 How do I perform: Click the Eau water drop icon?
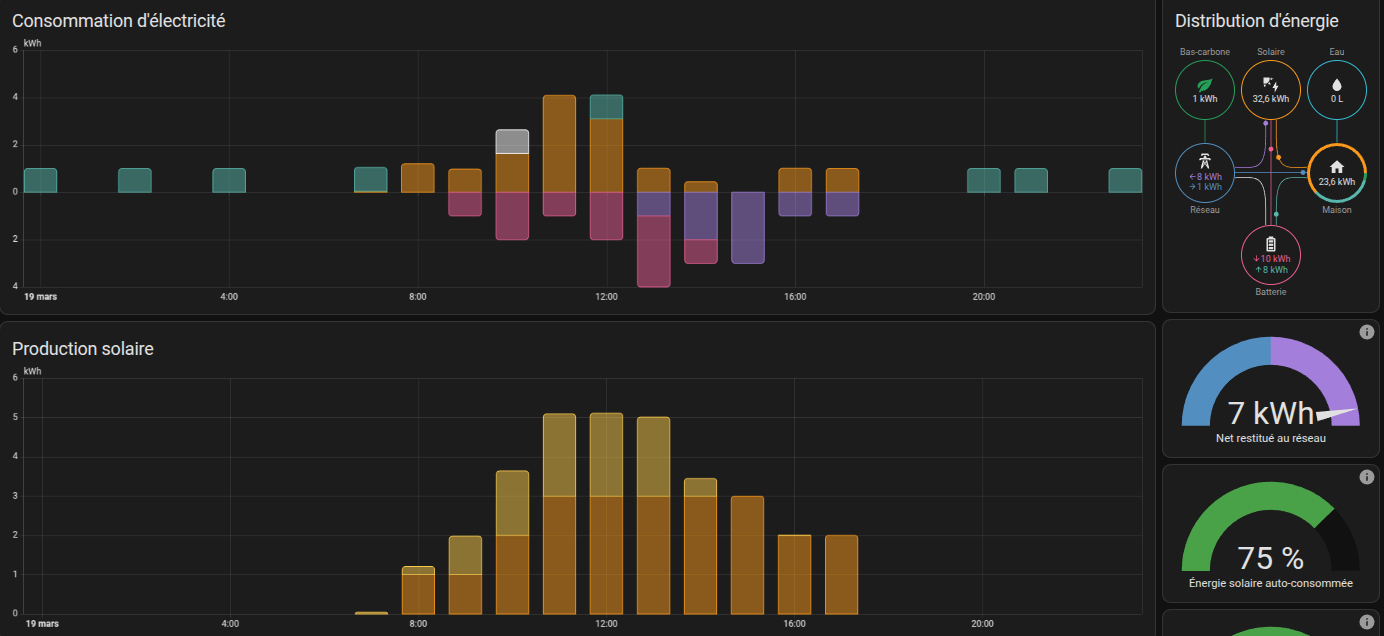click(1337, 85)
